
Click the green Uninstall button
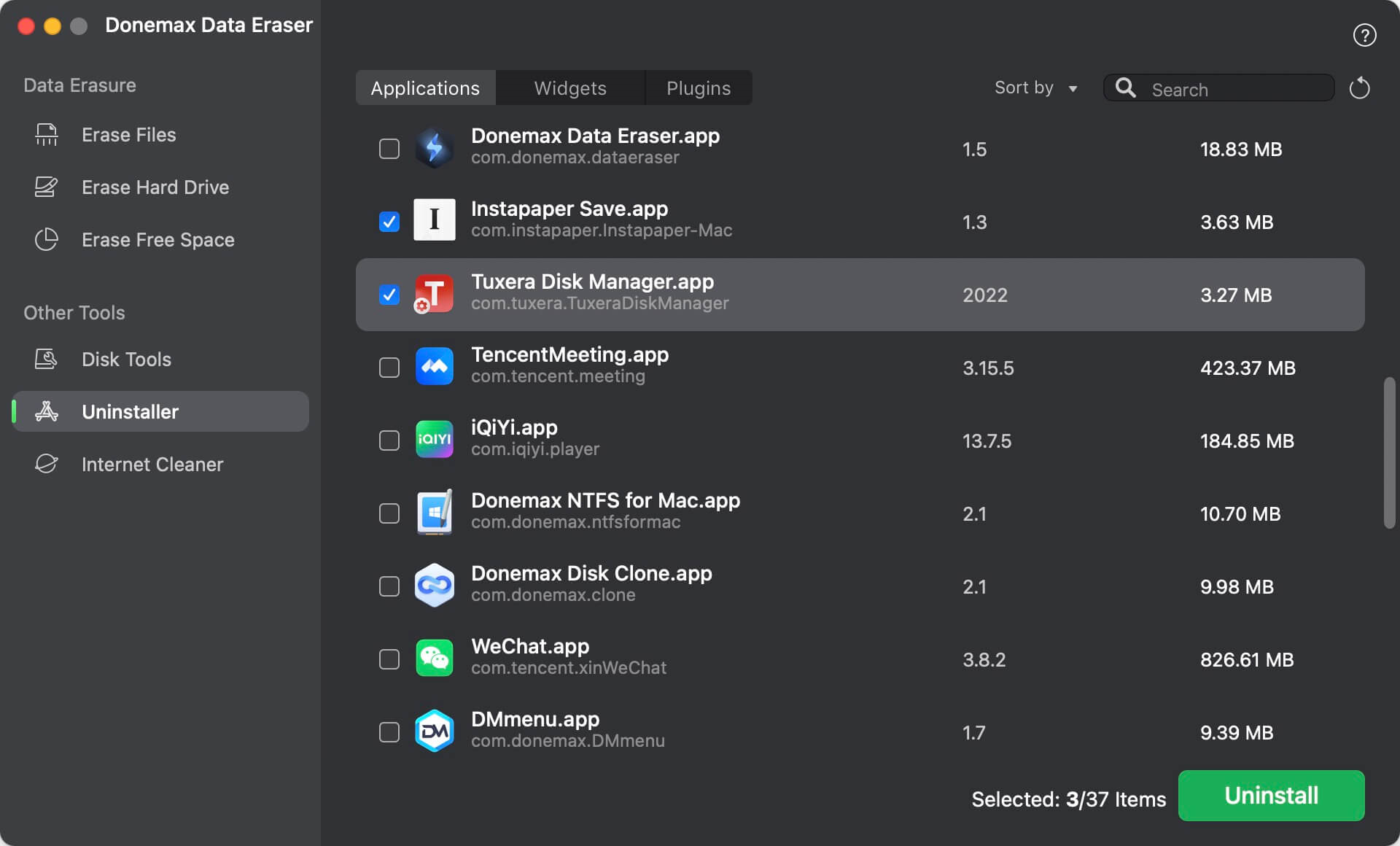(x=1271, y=796)
